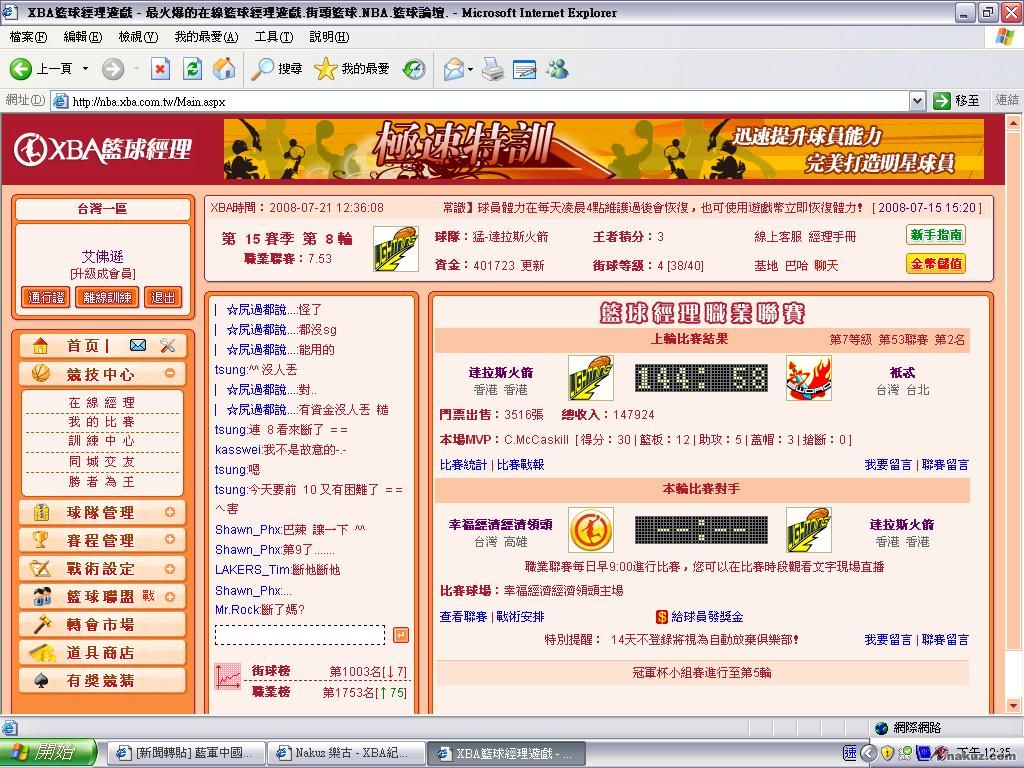
Task: Click the chat send arrow button
Action: (400, 635)
